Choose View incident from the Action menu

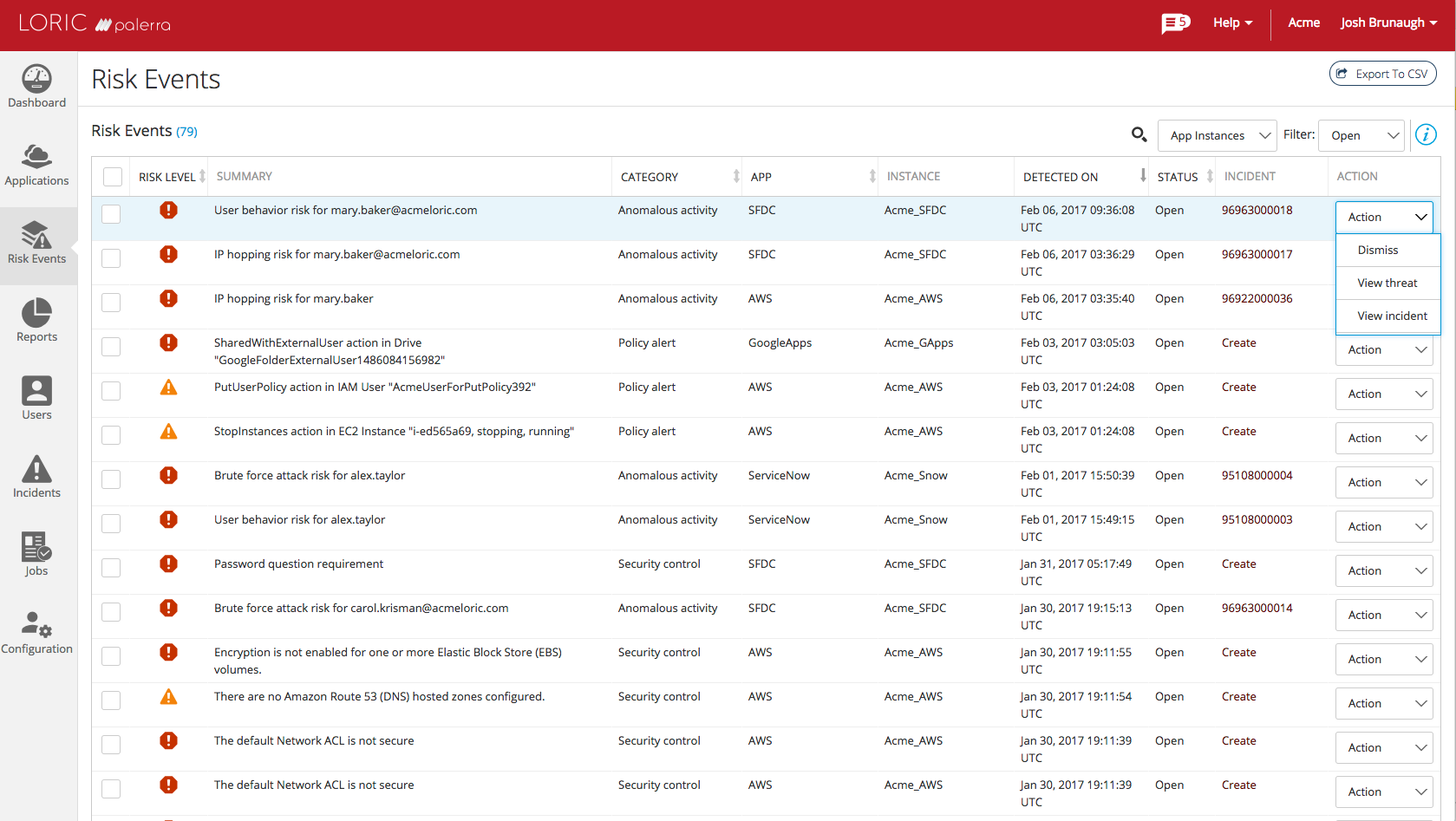(x=1387, y=316)
